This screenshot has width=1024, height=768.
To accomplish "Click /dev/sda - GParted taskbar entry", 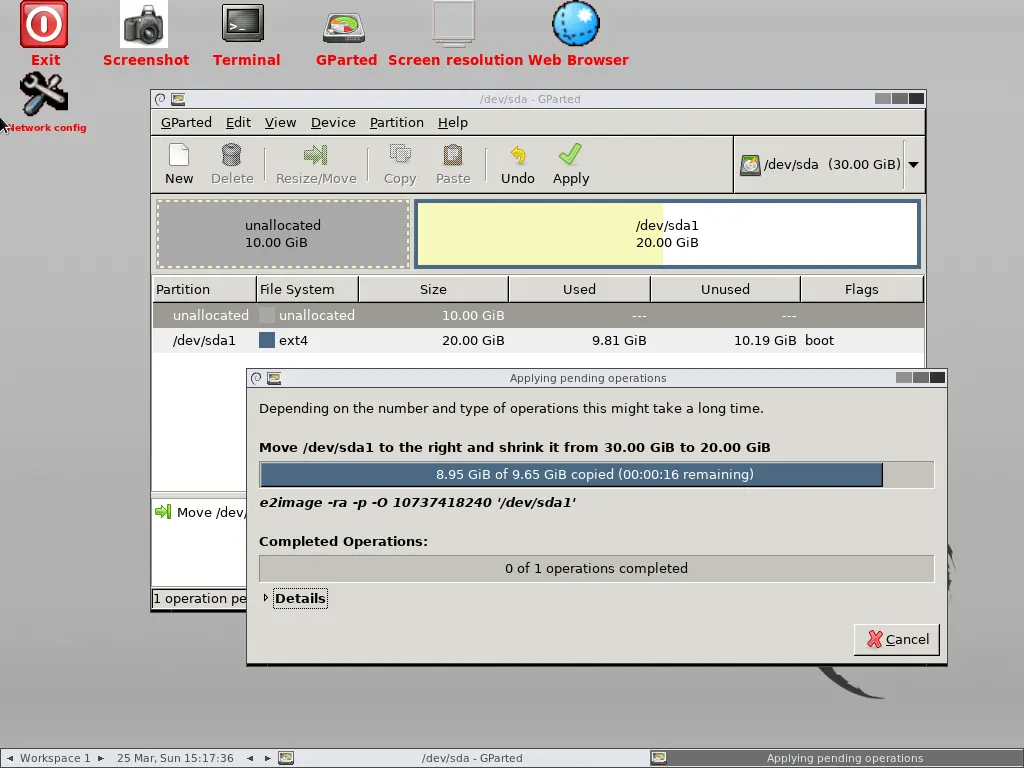I will click(x=472, y=758).
